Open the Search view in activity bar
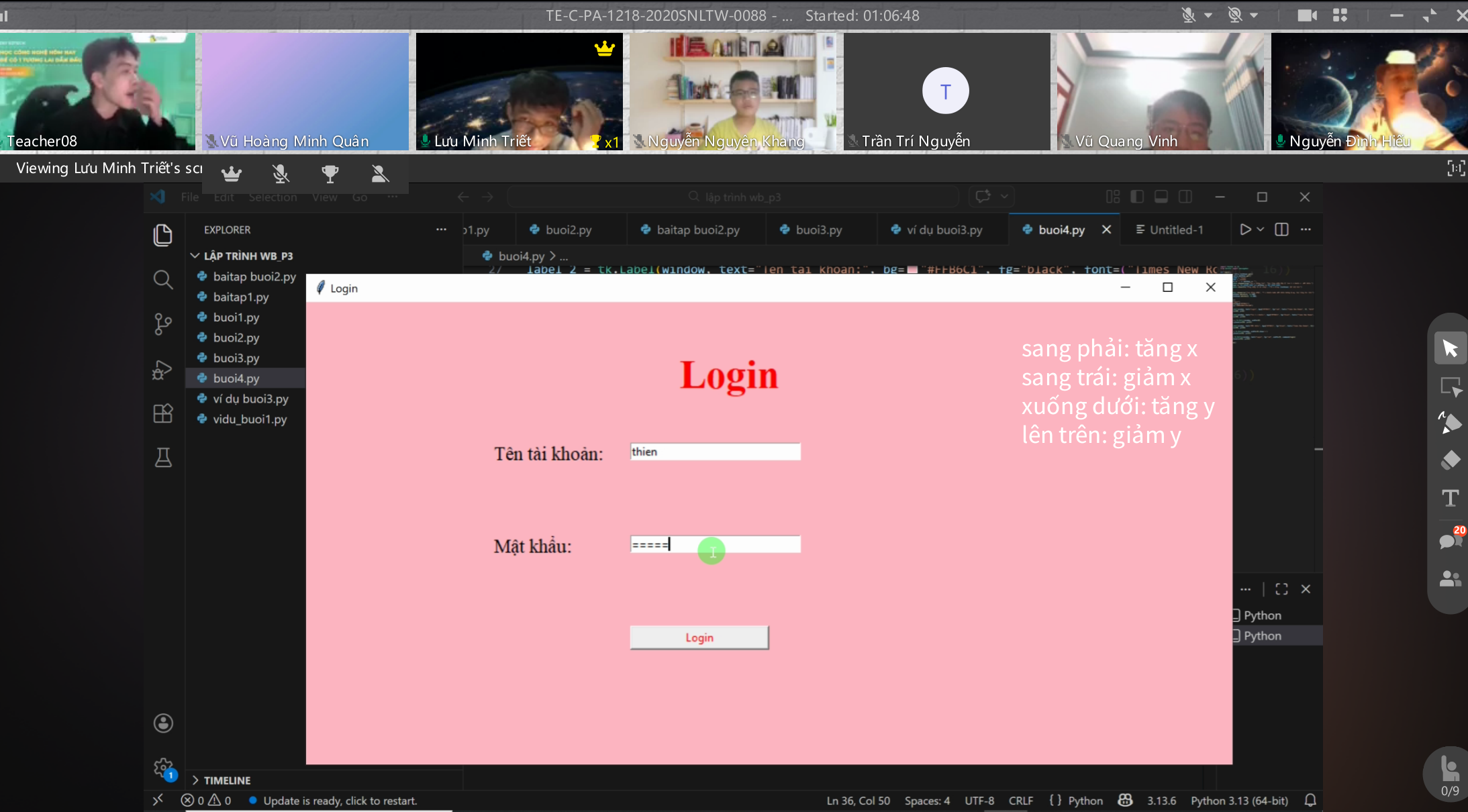The image size is (1468, 812). point(162,279)
